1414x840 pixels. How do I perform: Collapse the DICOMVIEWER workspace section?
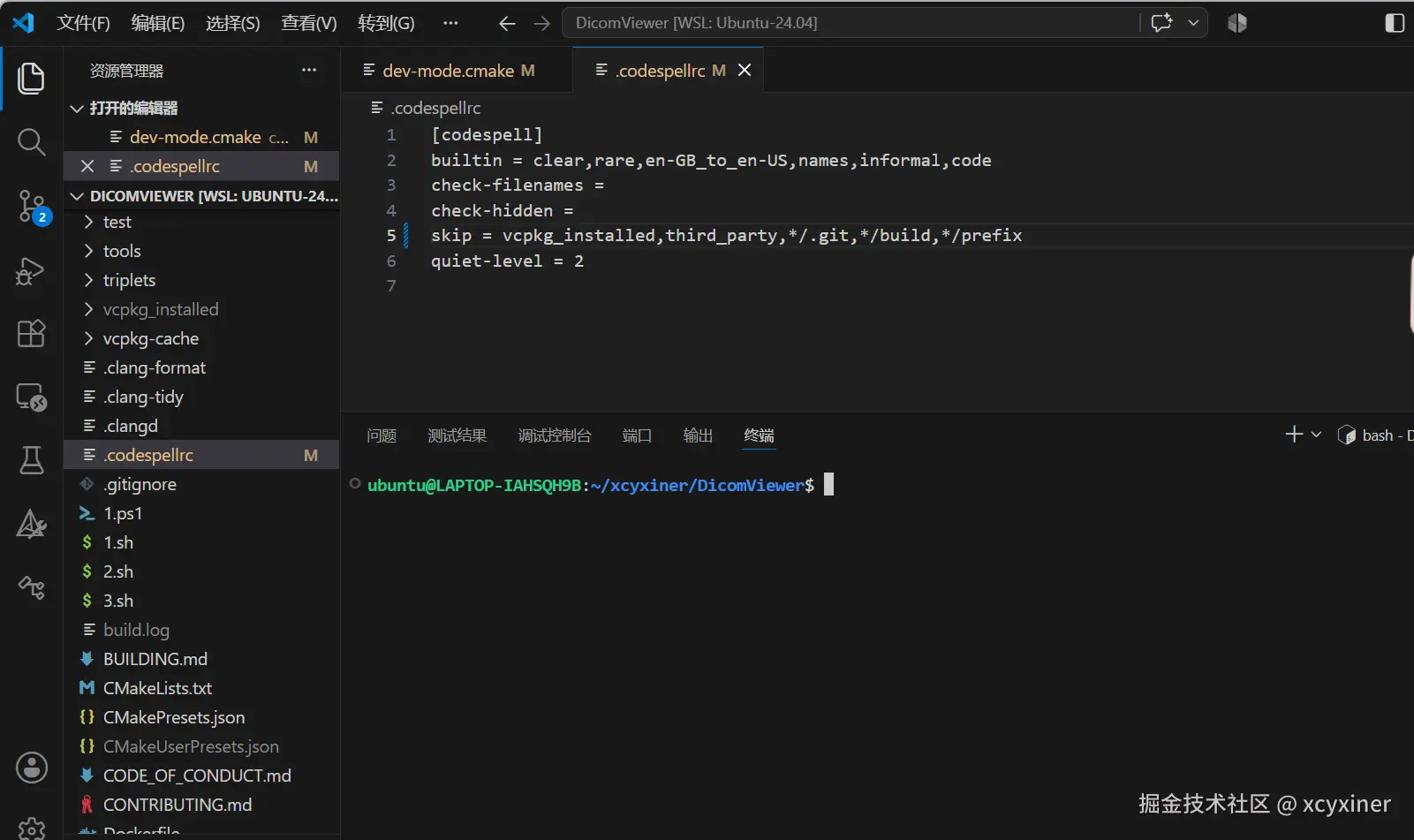click(x=201, y=195)
